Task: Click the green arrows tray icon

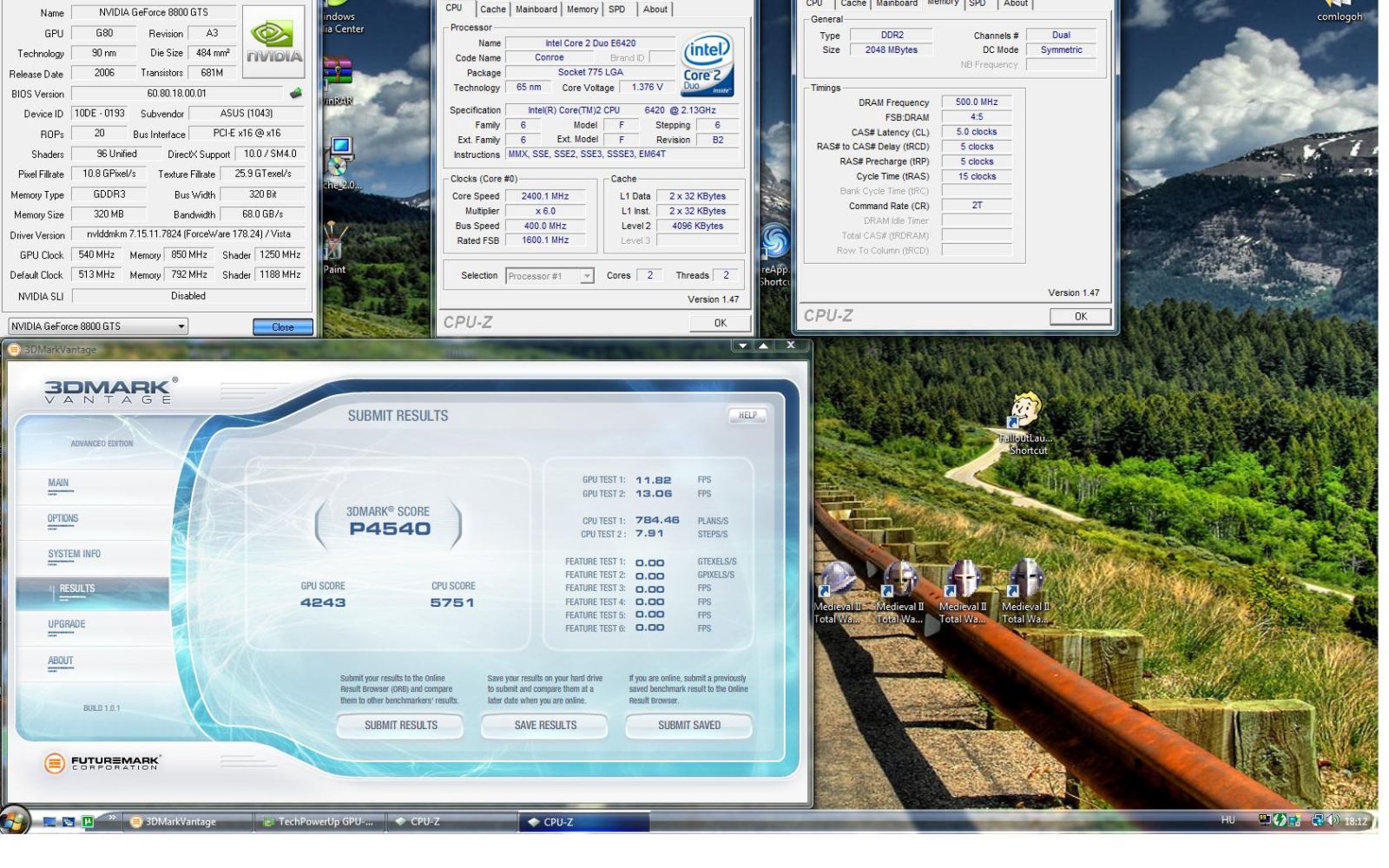Action: coord(1280,820)
